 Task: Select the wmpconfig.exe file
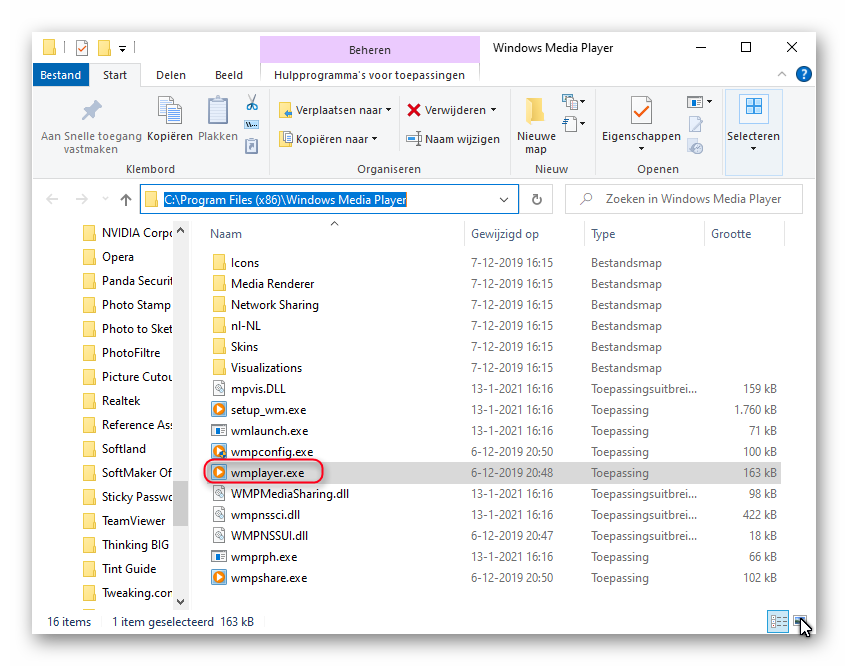272,452
